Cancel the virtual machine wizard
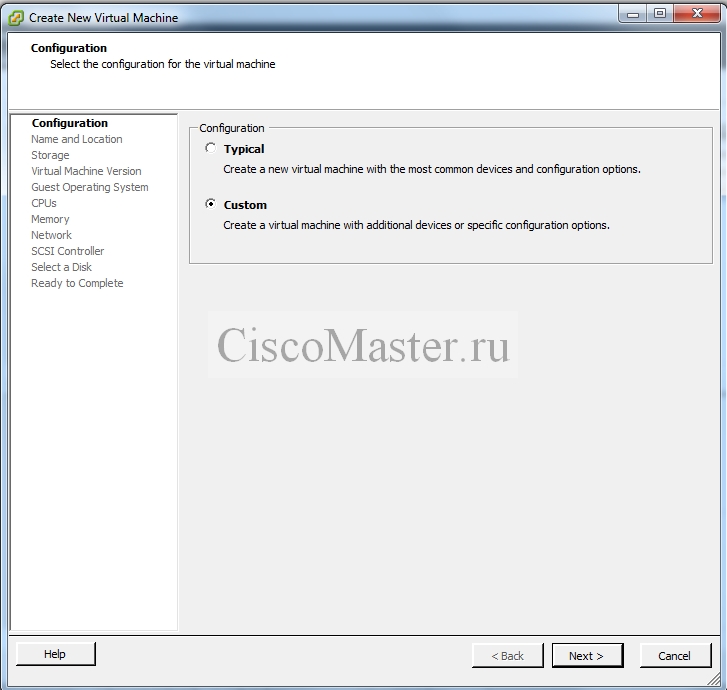This screenshot has width=727, height=690. [x=675, y=656]
